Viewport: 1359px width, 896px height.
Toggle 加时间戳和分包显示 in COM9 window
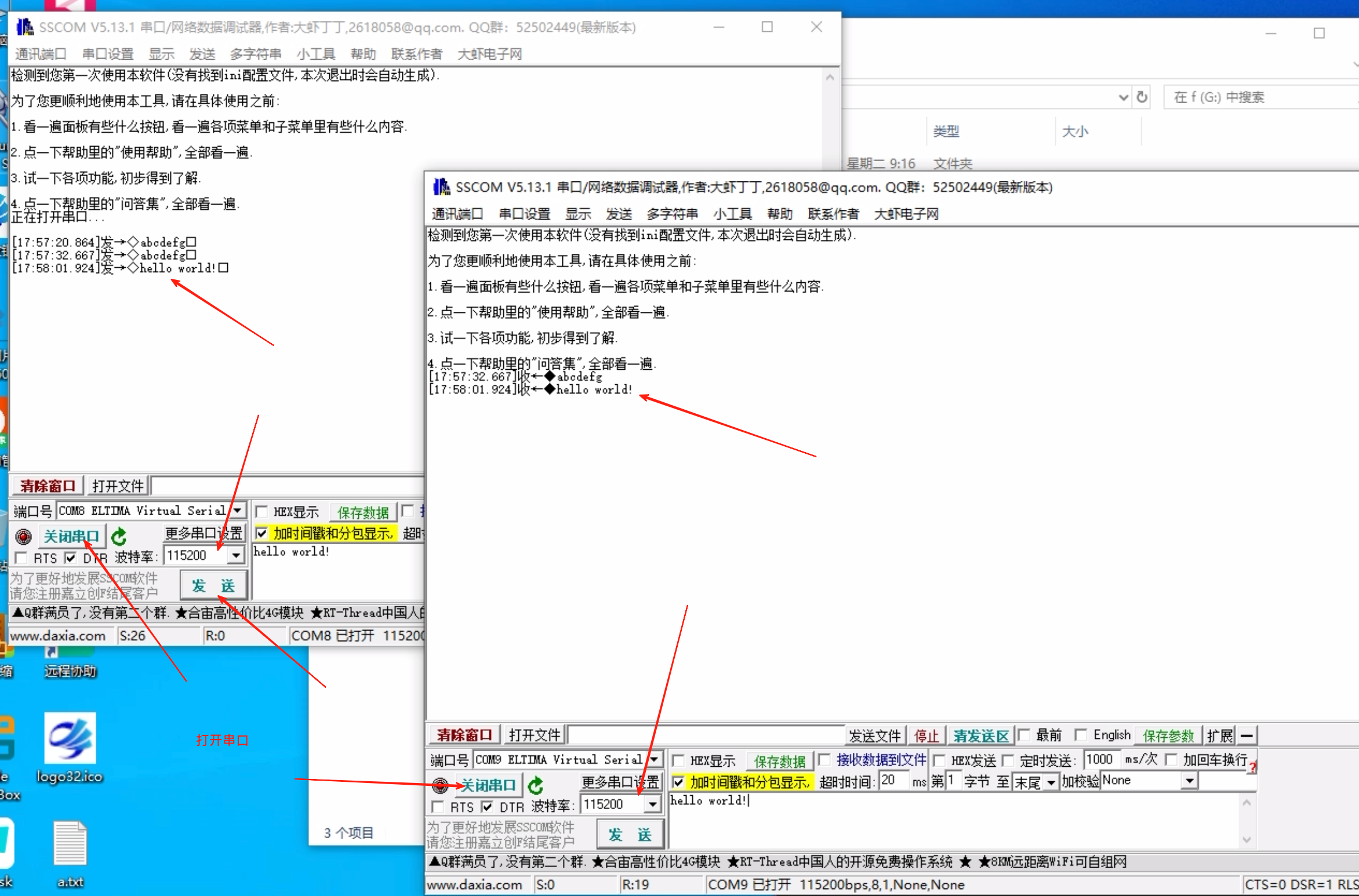678,782
